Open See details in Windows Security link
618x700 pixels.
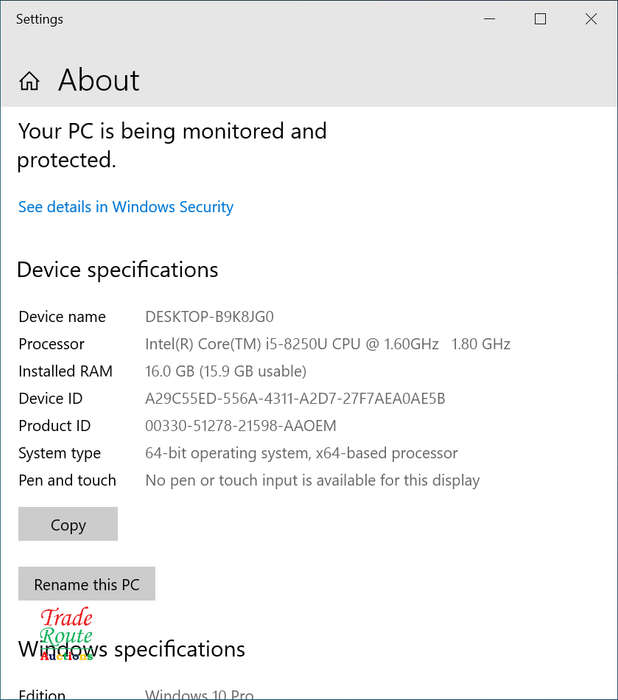point(125,207)
